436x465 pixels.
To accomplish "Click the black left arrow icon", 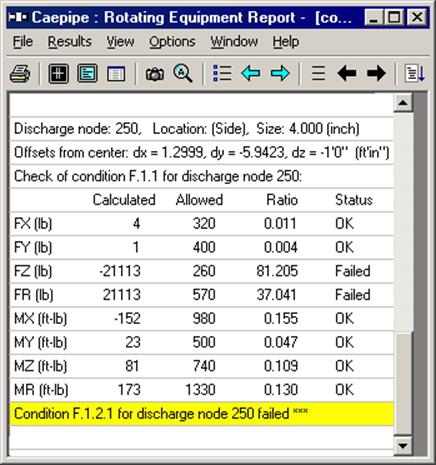I will click(347, 73).
